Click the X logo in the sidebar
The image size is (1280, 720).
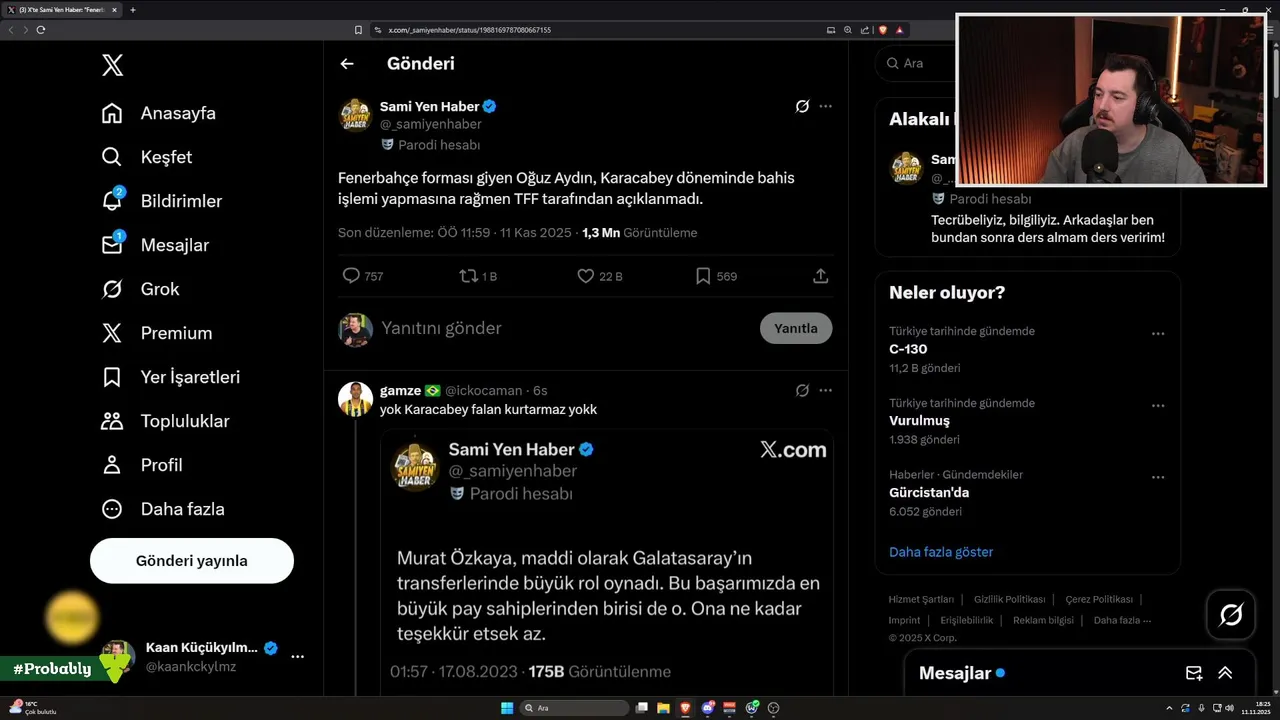(112, 66)
